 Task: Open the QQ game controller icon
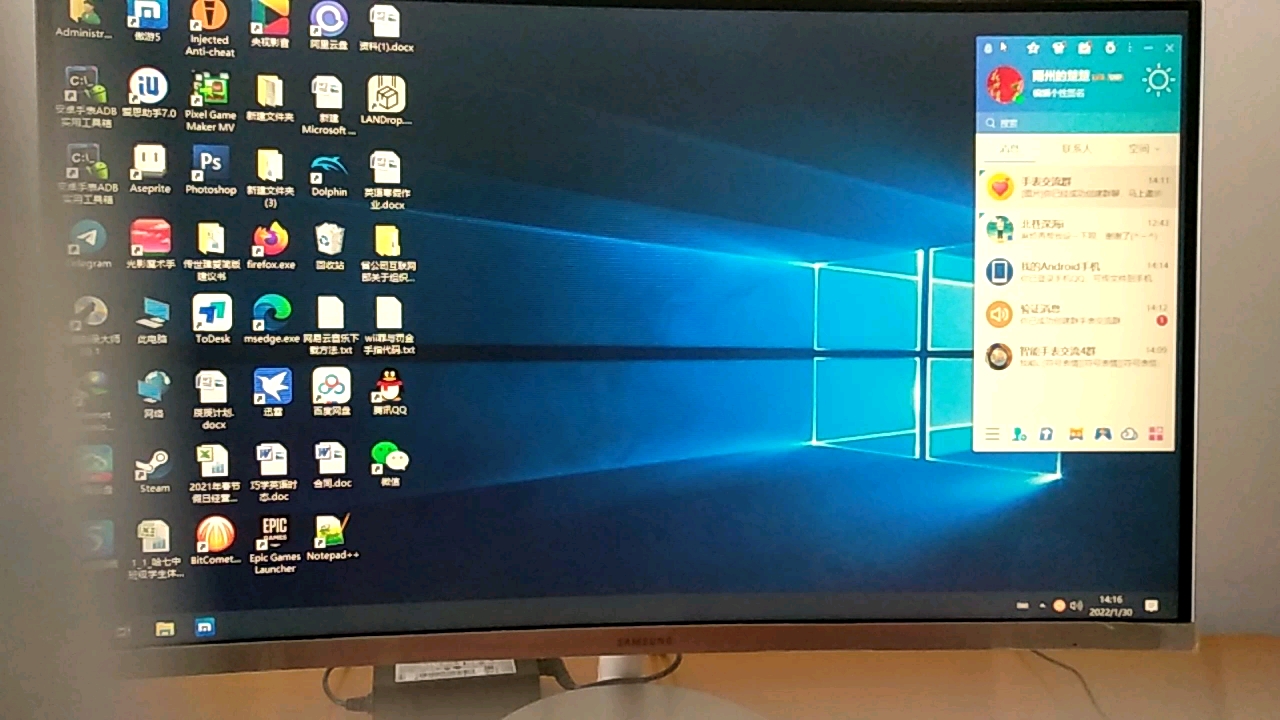pyautogui.click(x=1102, y=434)
